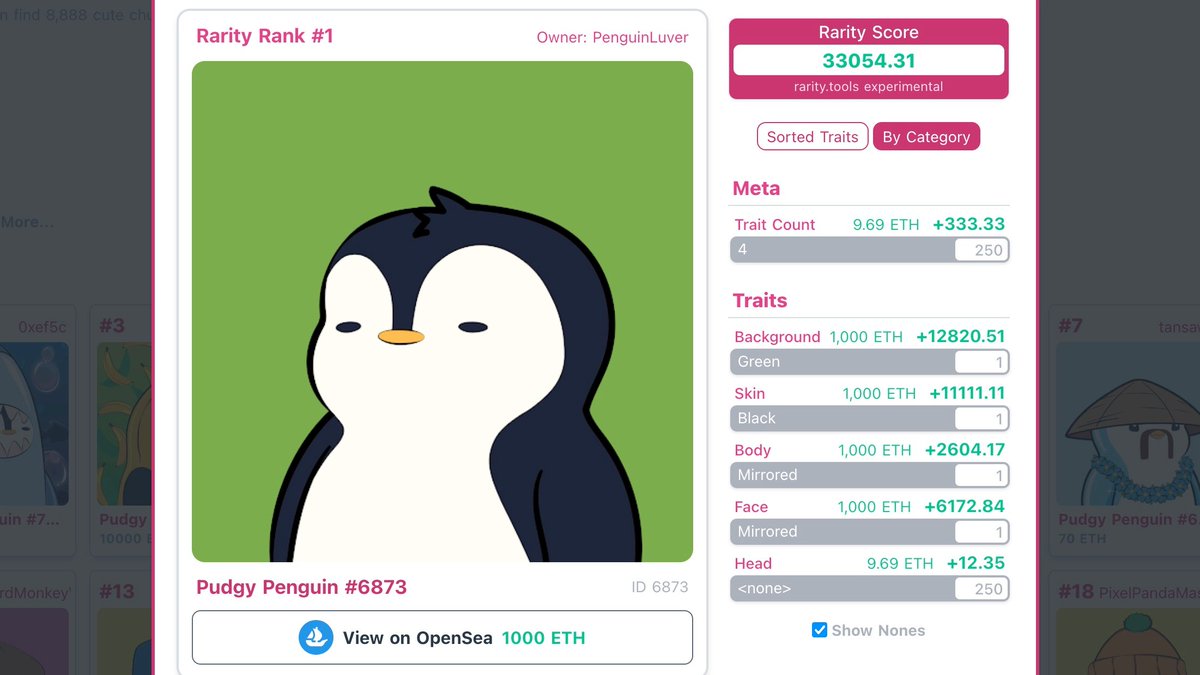Open the View on OpenSea button

442,637
